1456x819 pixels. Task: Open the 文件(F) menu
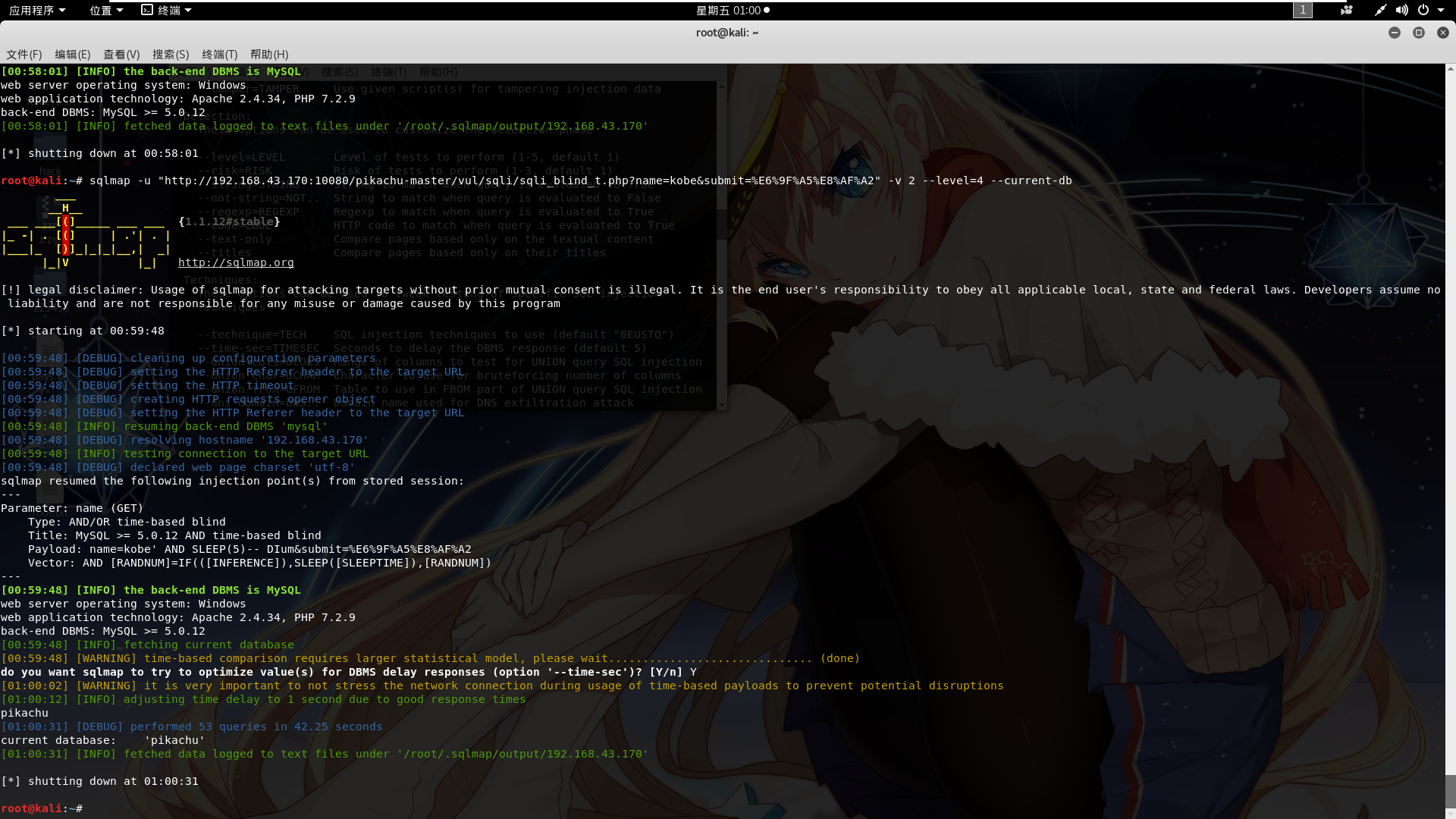click(24, 55)
